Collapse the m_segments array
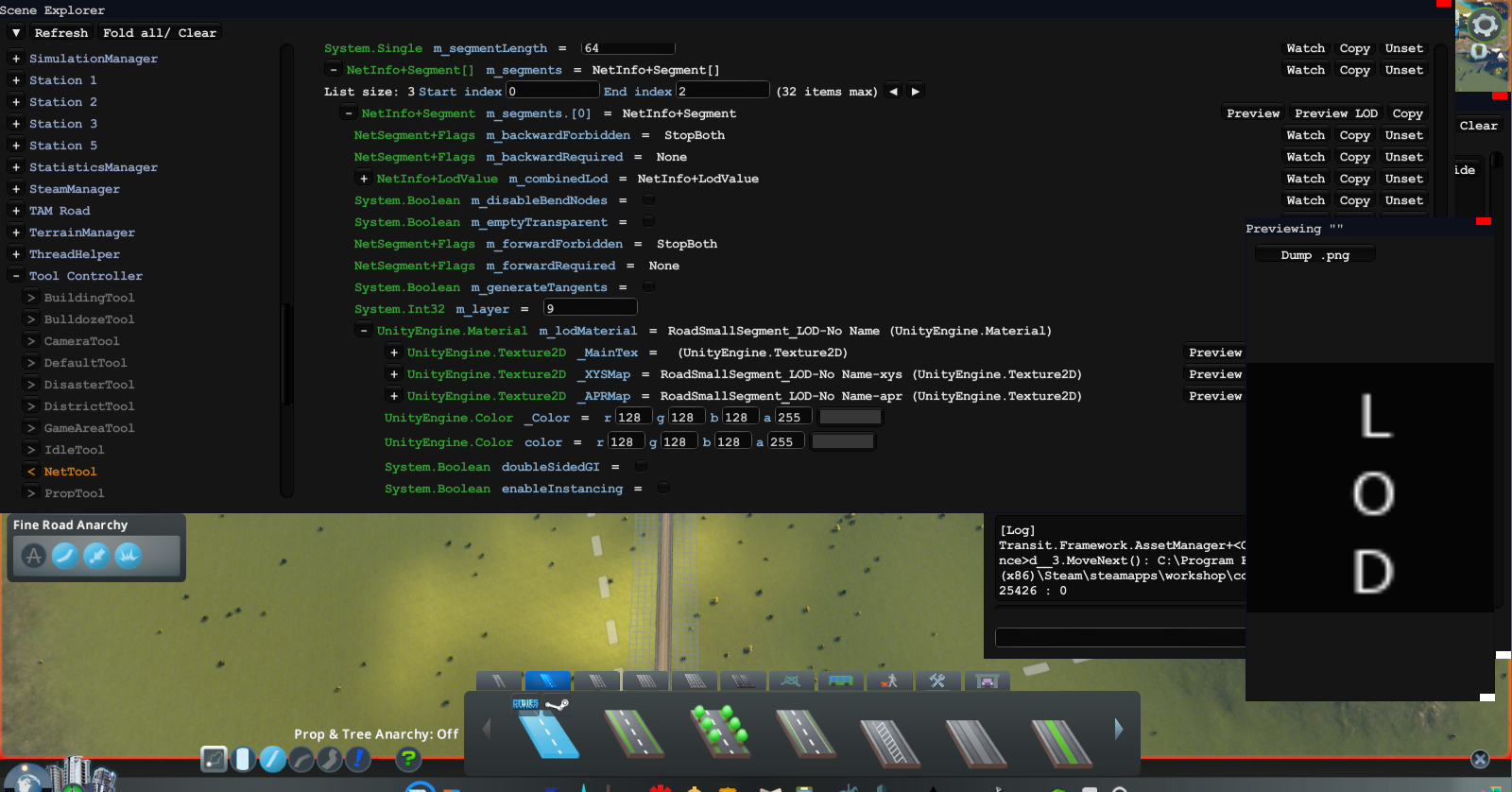Viewport: 1512px width, 792px height. [x=333, y=70]
